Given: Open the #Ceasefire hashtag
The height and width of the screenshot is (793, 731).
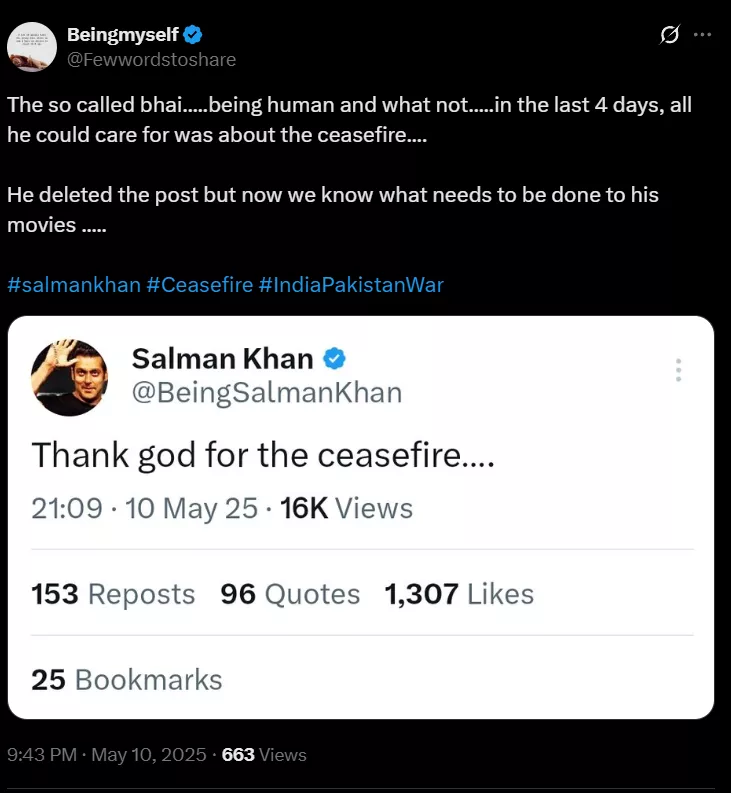Looking at the screenshot, I should pyautogui.click(x=199, y=285).
